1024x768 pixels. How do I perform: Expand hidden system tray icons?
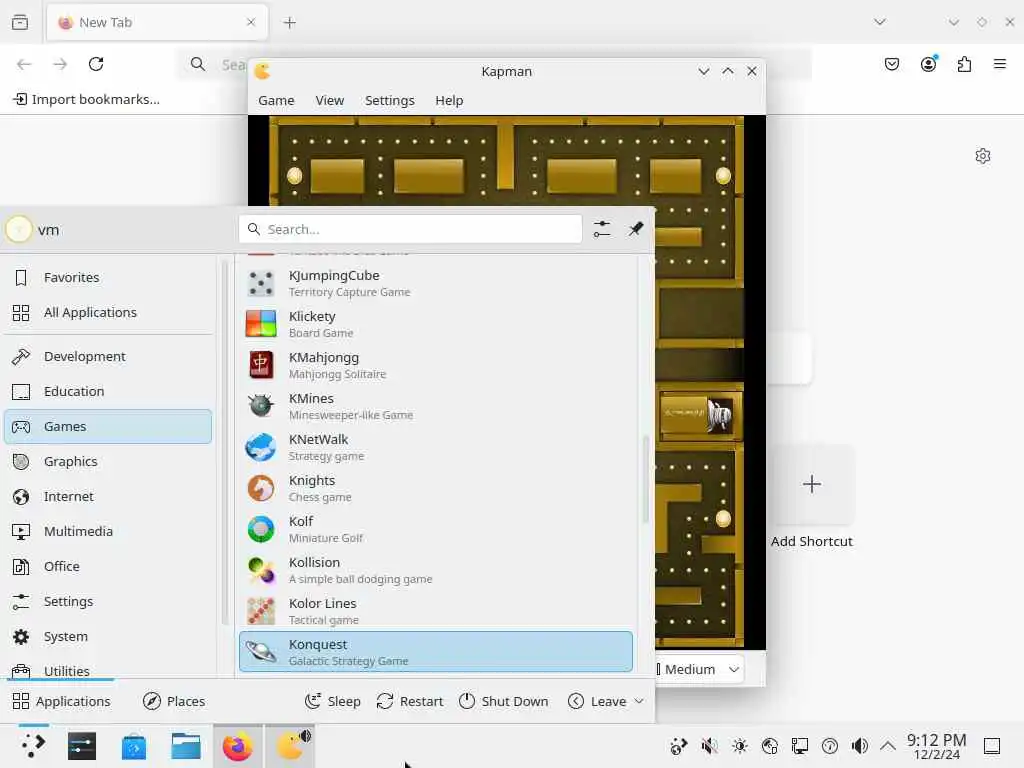pos(888,746)
